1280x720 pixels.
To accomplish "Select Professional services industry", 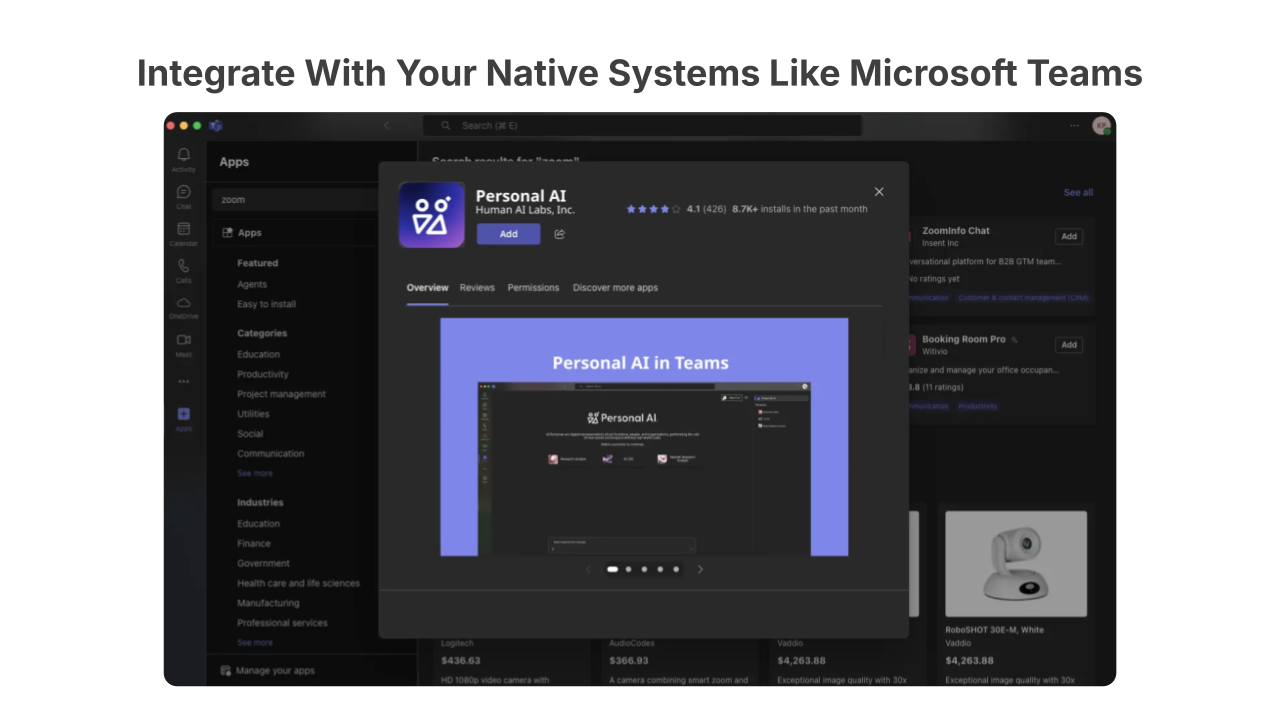I will click(282, 623).
